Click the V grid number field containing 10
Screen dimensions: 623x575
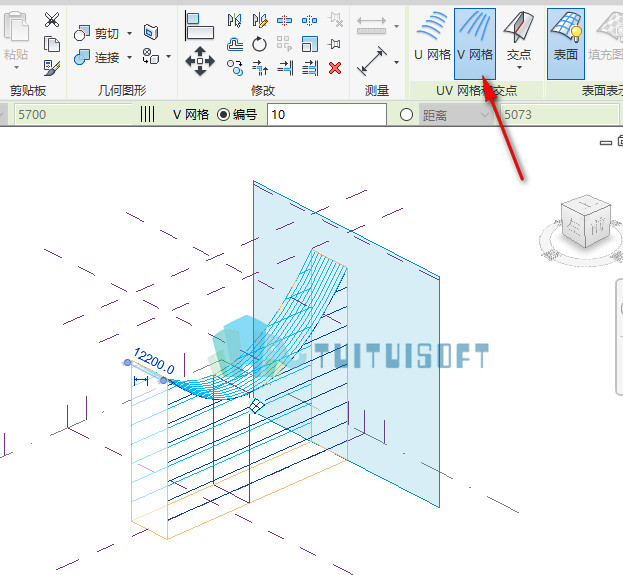pyautogui.click(x=327, y=115)
